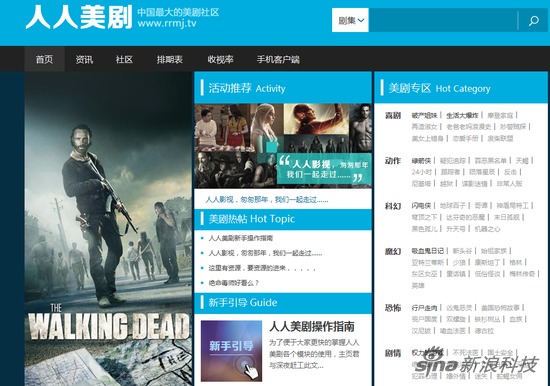Open the 手机客户端 menu item
Screen dimensions: 550x386
(x=278, y=59)
